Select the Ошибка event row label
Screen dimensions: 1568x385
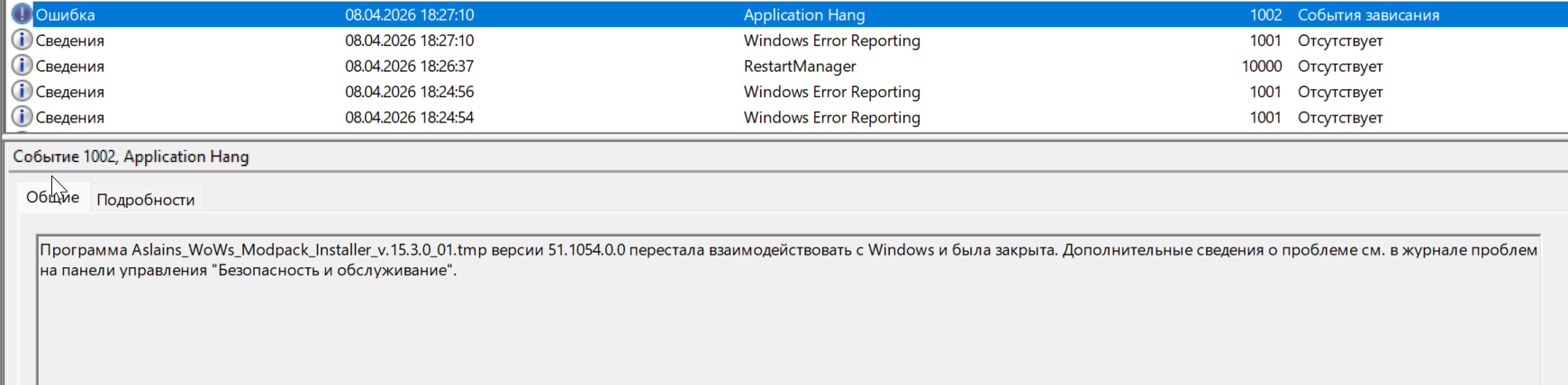pyautogui.click(x=65, y=15)
